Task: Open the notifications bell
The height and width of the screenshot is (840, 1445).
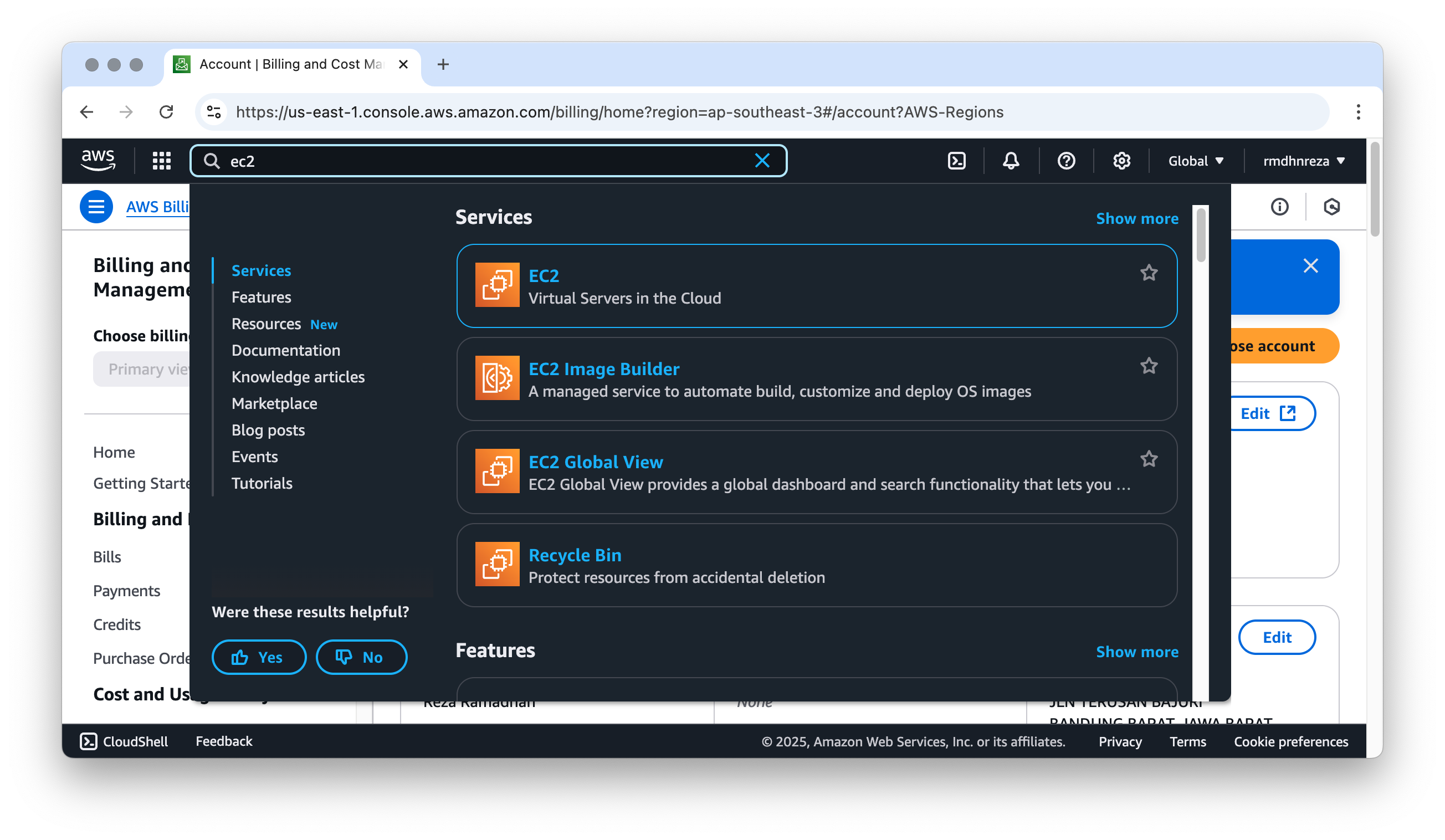Action: [1011, 161]
